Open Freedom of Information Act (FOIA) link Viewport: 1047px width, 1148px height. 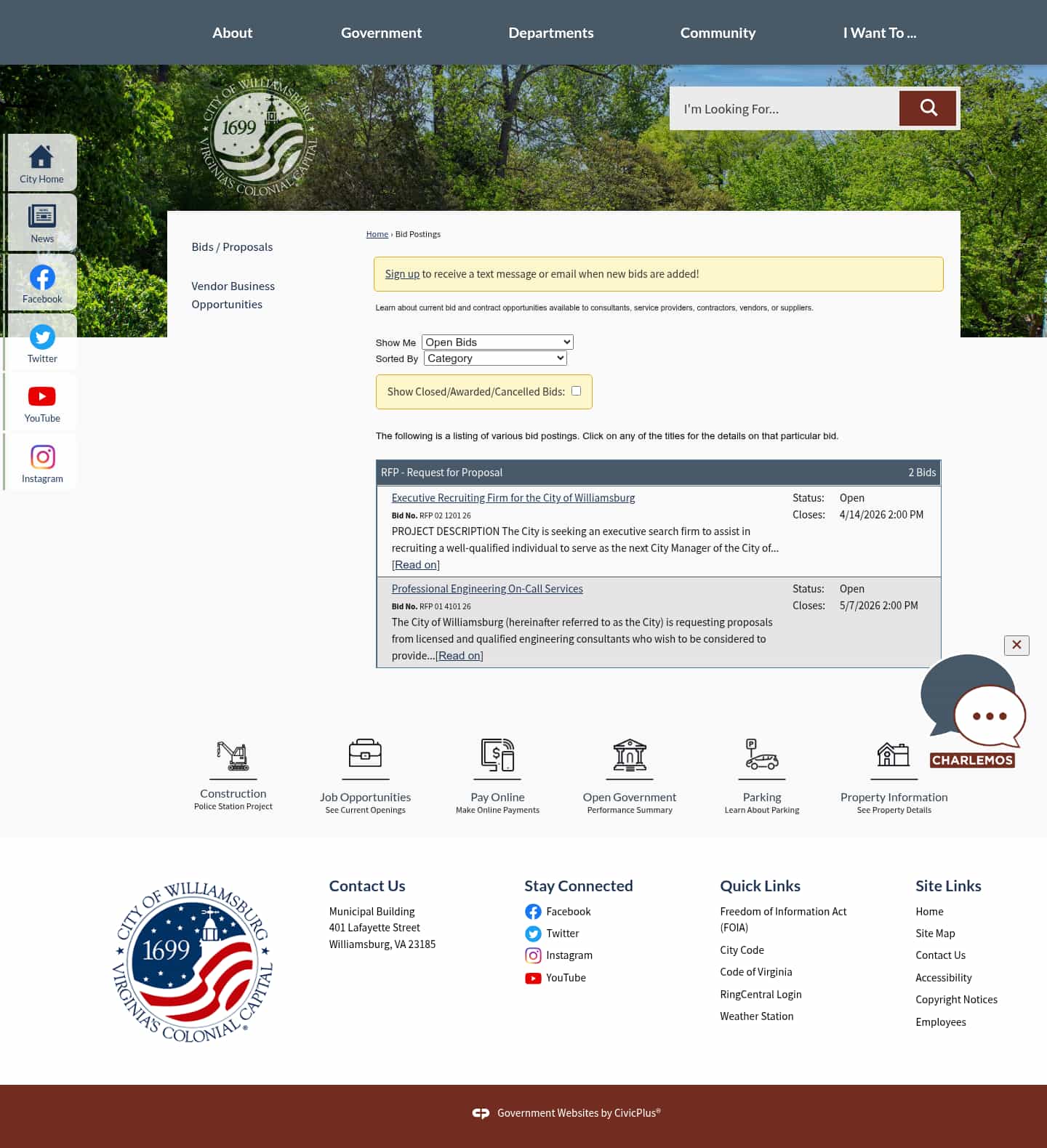783,920
